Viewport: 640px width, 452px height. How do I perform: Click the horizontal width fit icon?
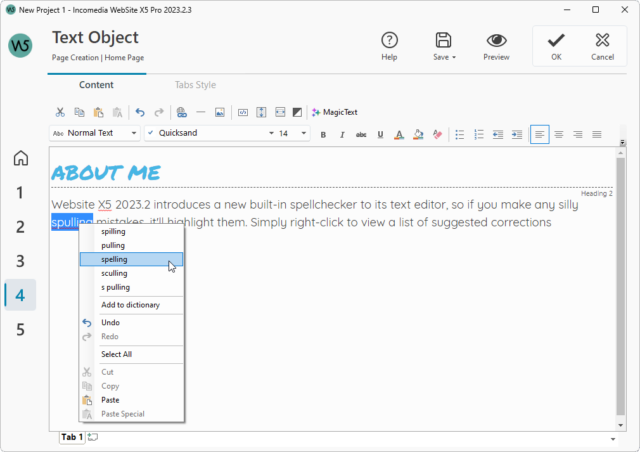[280, 112]
